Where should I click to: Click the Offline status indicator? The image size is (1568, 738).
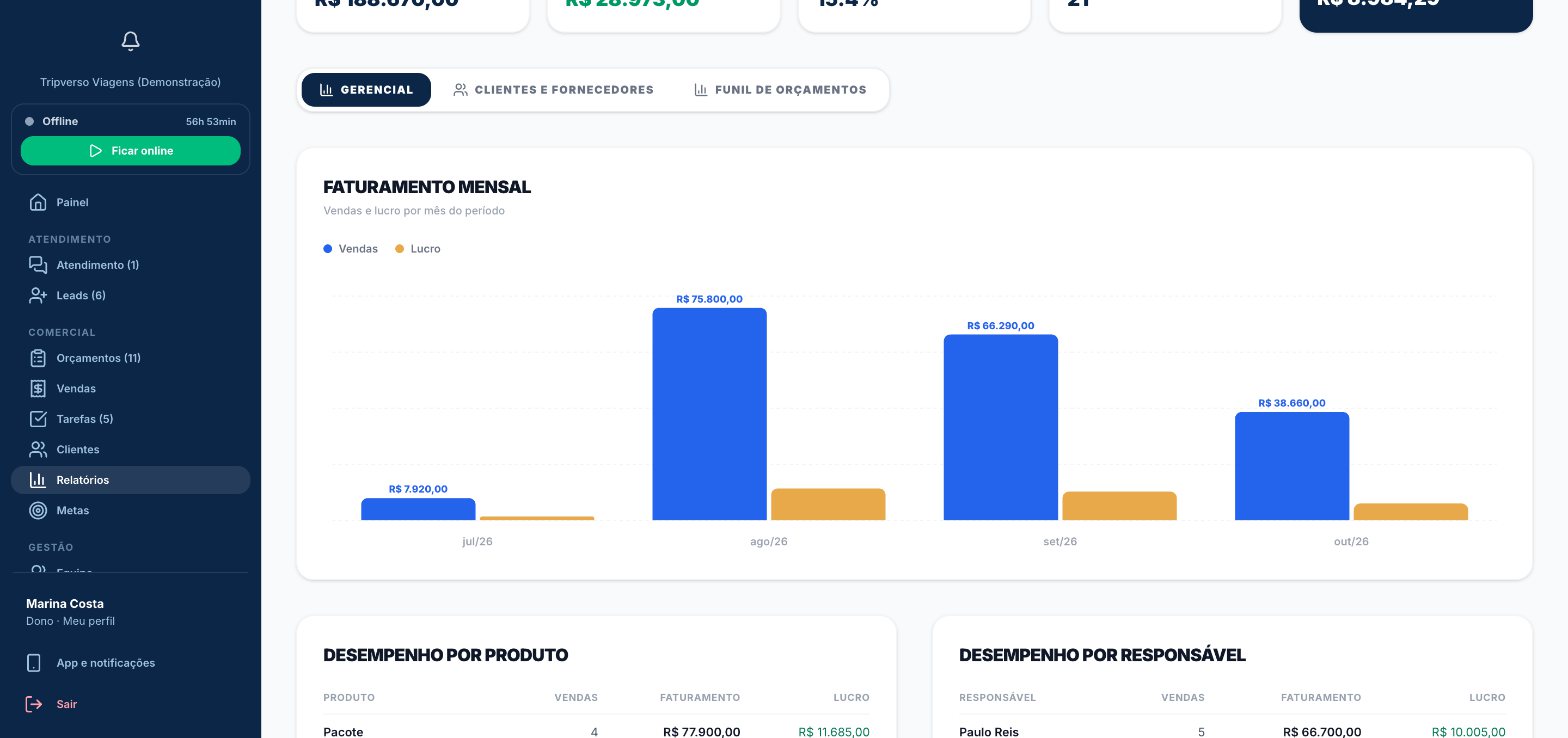click(51, 121)
